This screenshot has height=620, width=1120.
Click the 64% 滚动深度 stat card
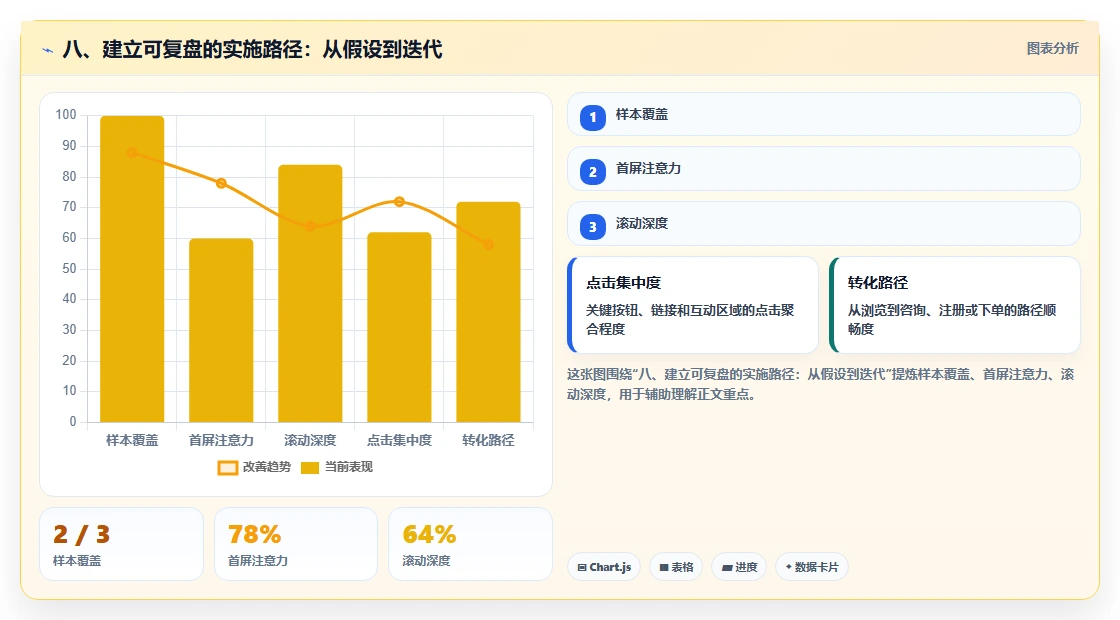pos(470,544)
